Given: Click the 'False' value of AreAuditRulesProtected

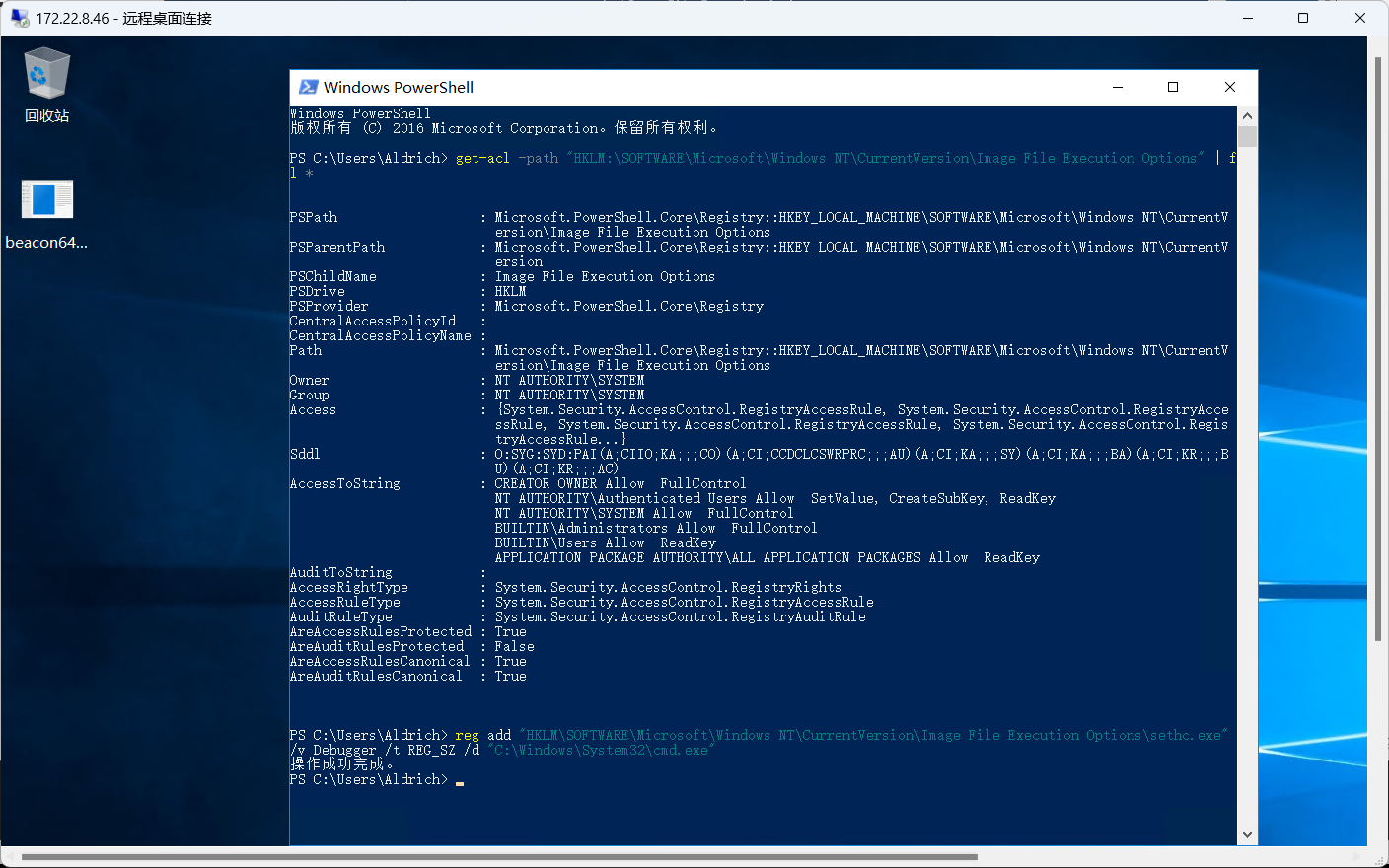Looking at the screenshot, I should tap(515, 646).
